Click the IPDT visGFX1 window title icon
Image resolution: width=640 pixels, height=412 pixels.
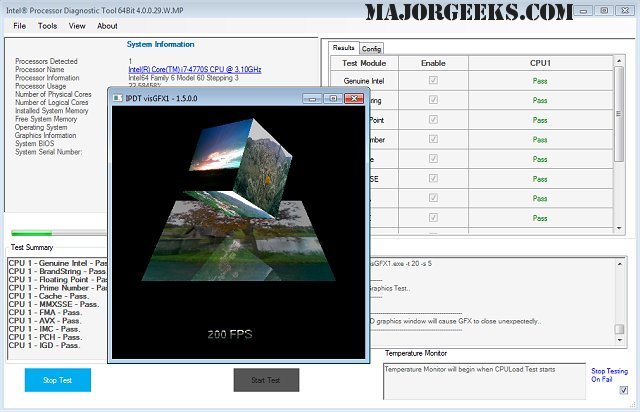(x=118, y=98)
